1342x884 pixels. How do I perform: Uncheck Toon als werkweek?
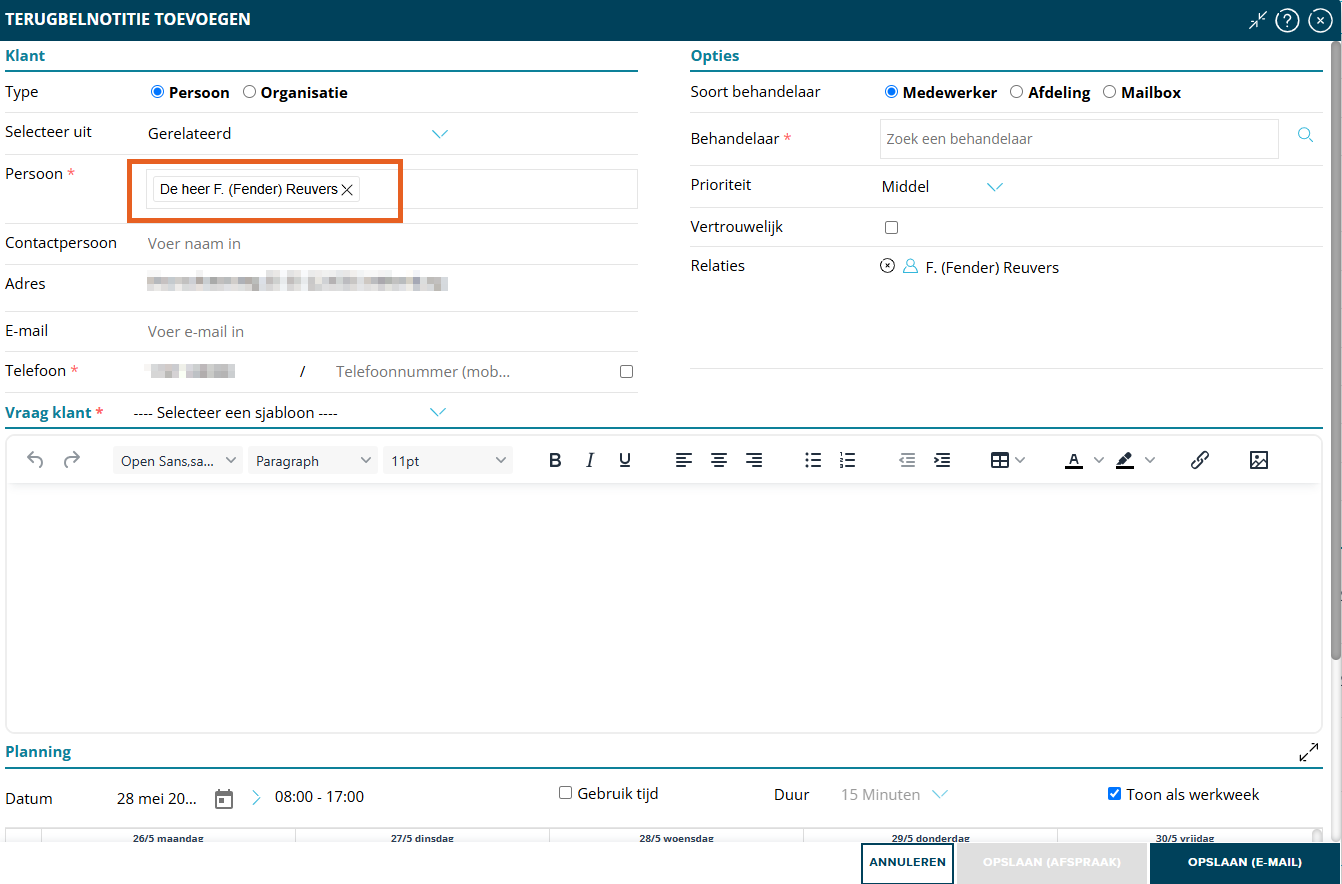coord(1114,794)
